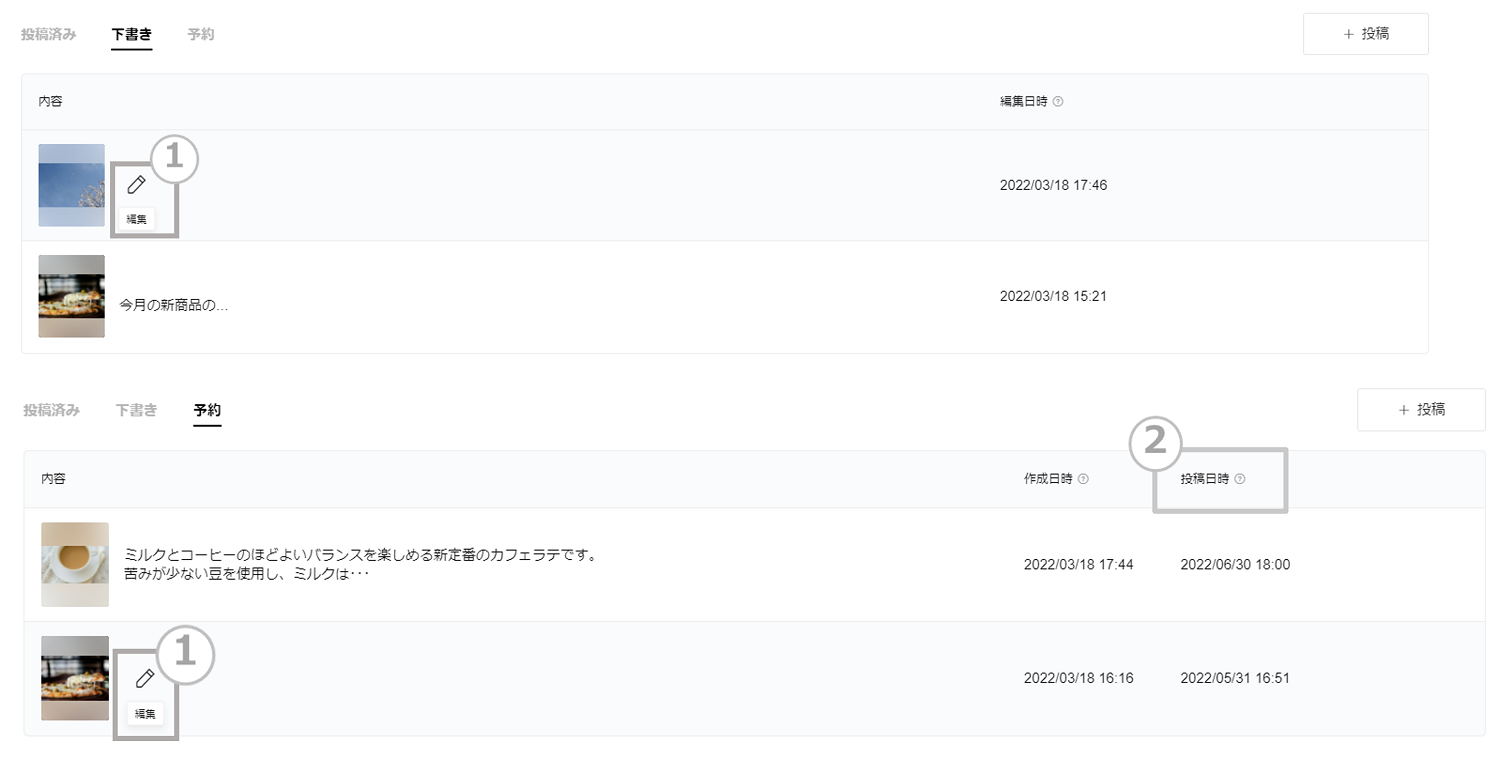This screenshot has width=1500, height=758.
Task: Click the + 投稿 button above the scheduled table
Action: tap(1420, 410)
